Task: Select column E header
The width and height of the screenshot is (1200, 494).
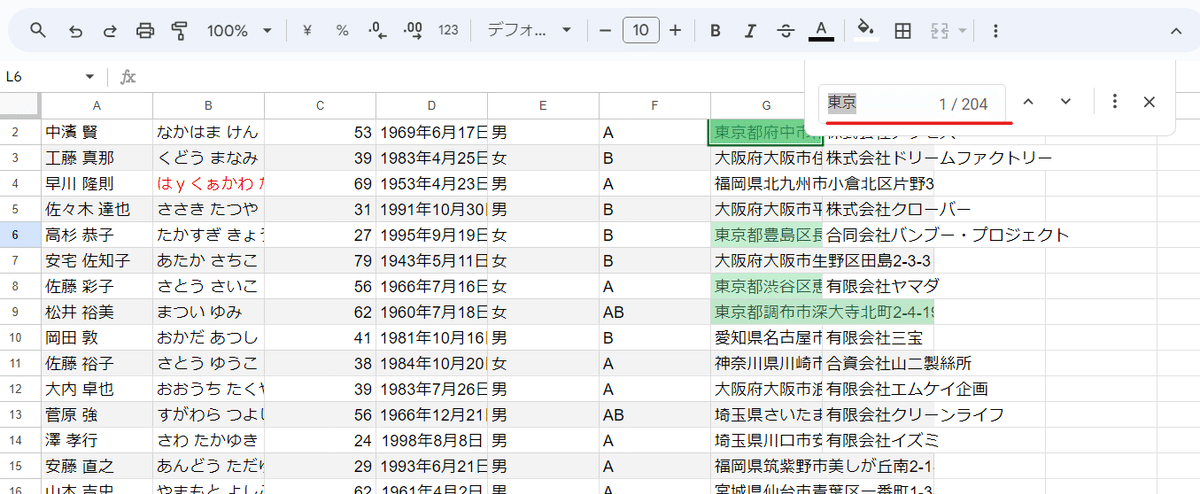Action: (x=543, y=105)
